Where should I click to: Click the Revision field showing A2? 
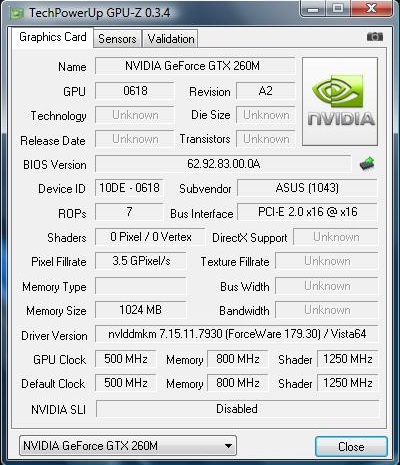266,91
